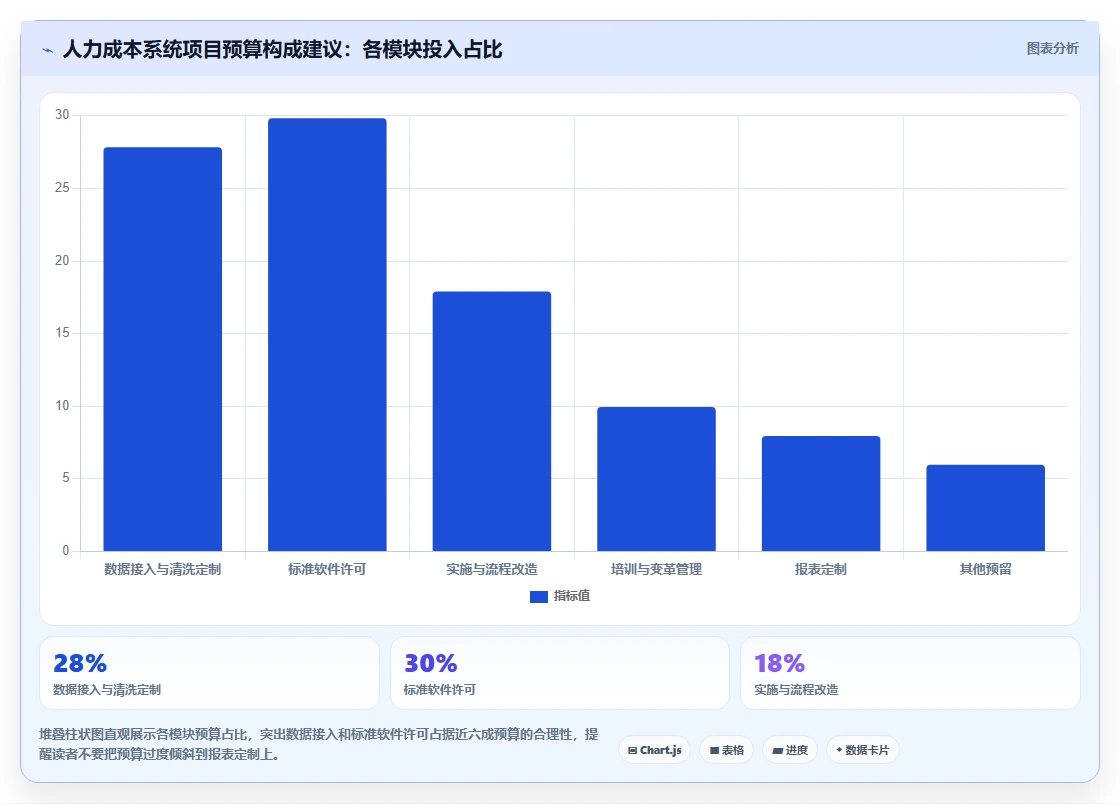Open the 30% 标准软件许可 card
The image size is (1120, 804).
tap(560, 673)
